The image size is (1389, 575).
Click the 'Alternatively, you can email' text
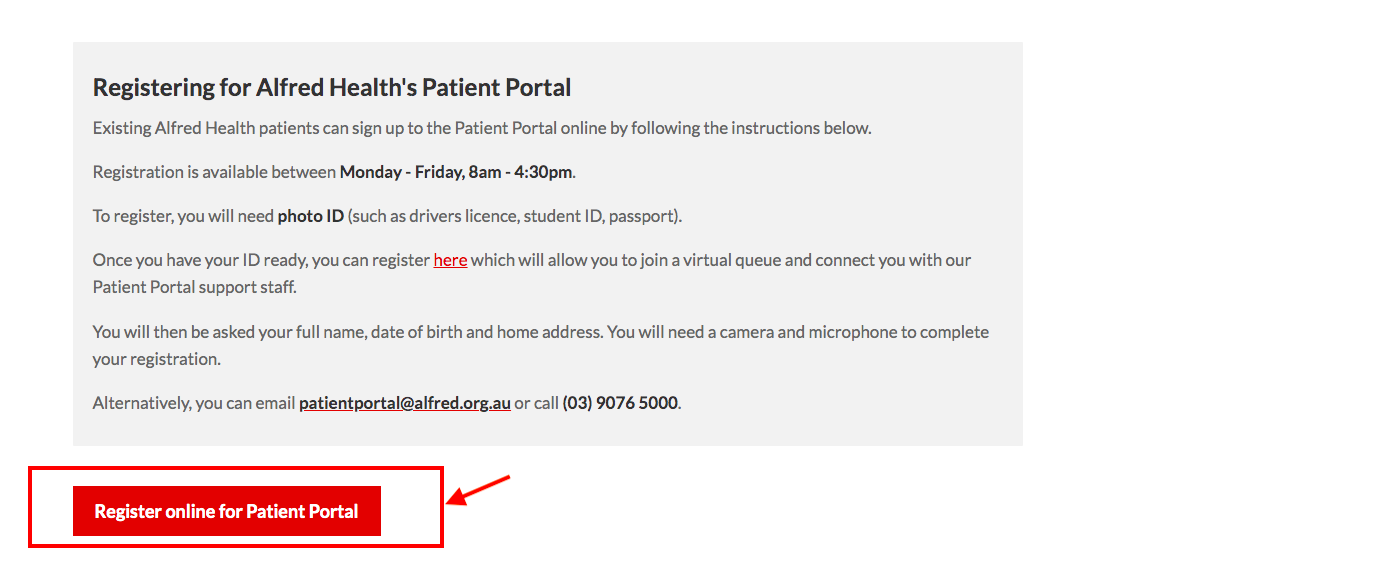194,403
